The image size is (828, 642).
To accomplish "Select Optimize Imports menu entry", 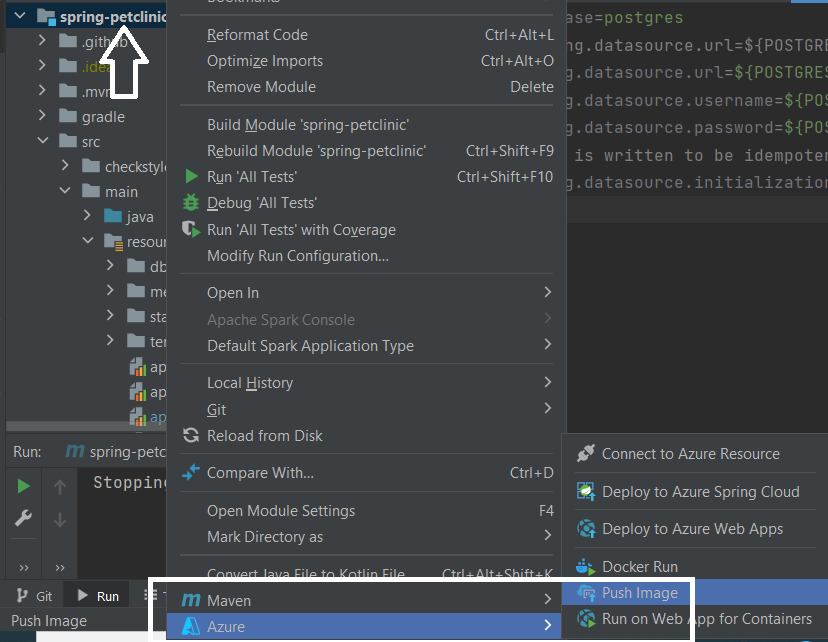I will click(x=367, y=61).
